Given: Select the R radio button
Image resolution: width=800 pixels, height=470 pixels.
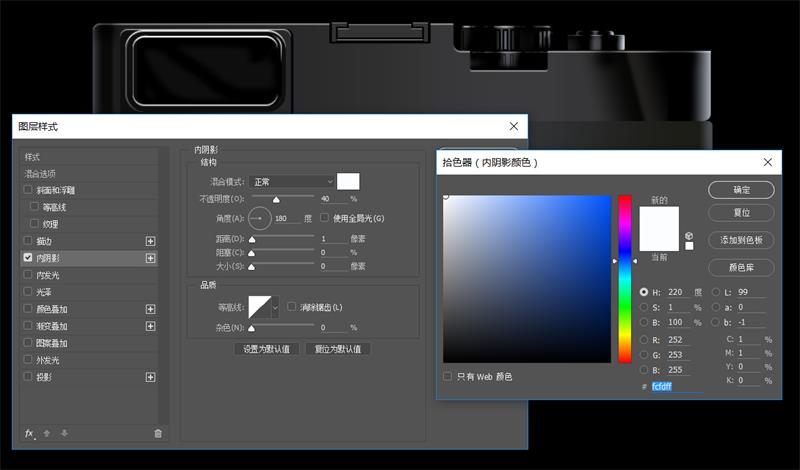Looking at the screenshot, I should (x=644, y=341).
